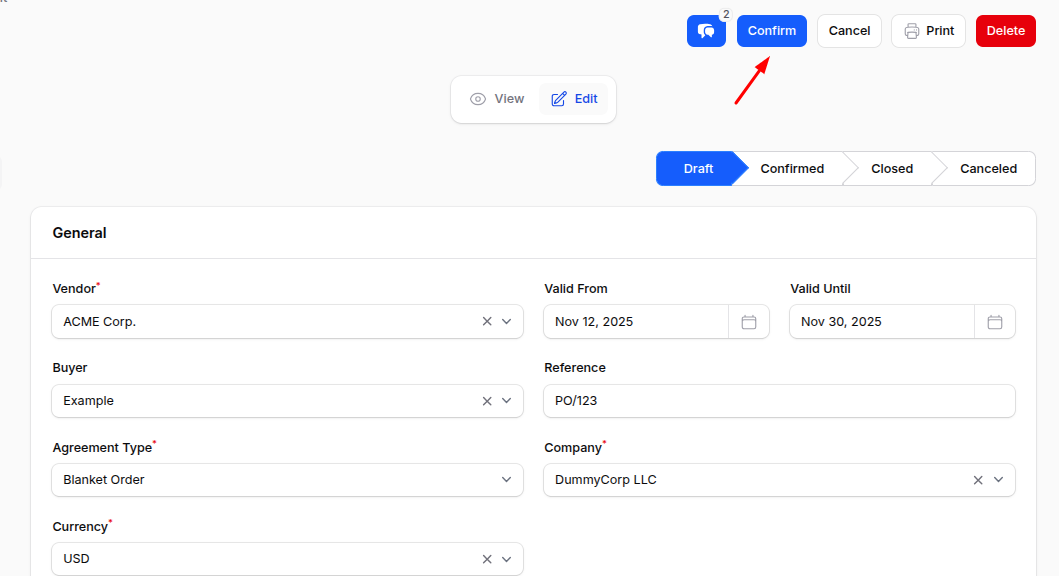Switch to View mode
Viewport: 1059px width, 576px height.
point(497,98)
